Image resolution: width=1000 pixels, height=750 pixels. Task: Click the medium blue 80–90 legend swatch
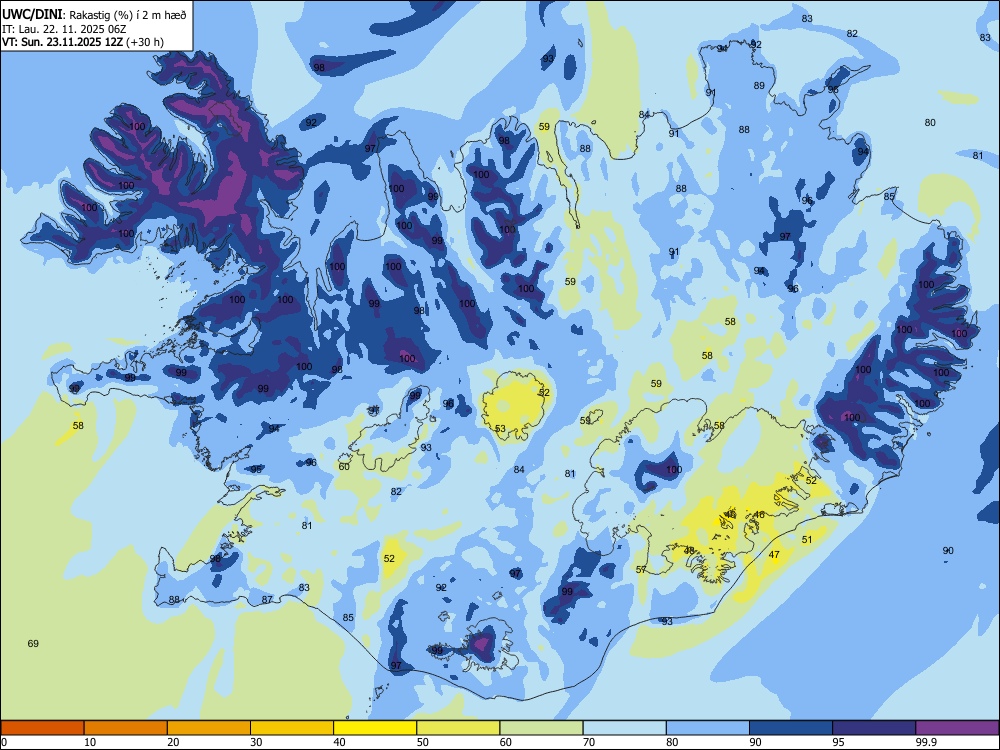708,728
